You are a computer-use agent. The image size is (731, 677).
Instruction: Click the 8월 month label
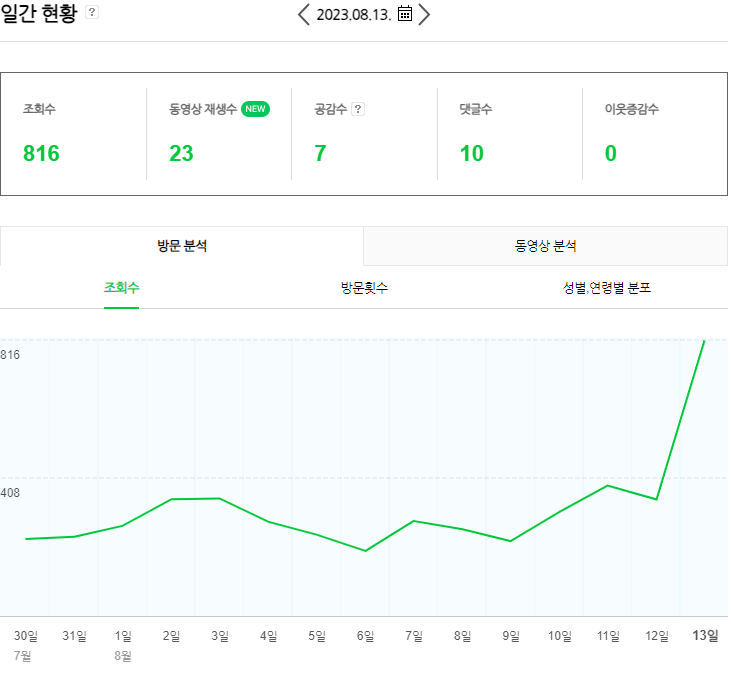(123, 656)
